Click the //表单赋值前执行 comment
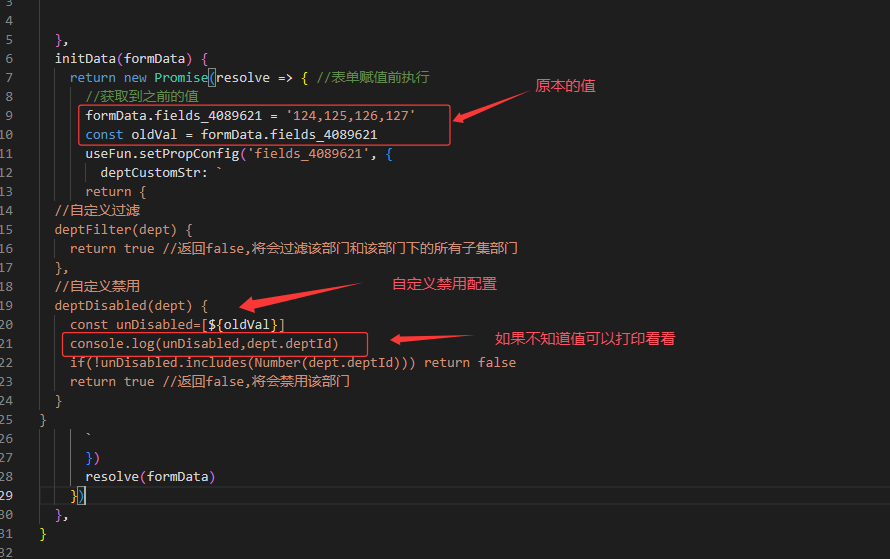Viewport: 890px width, 559px height. [373, 77]
